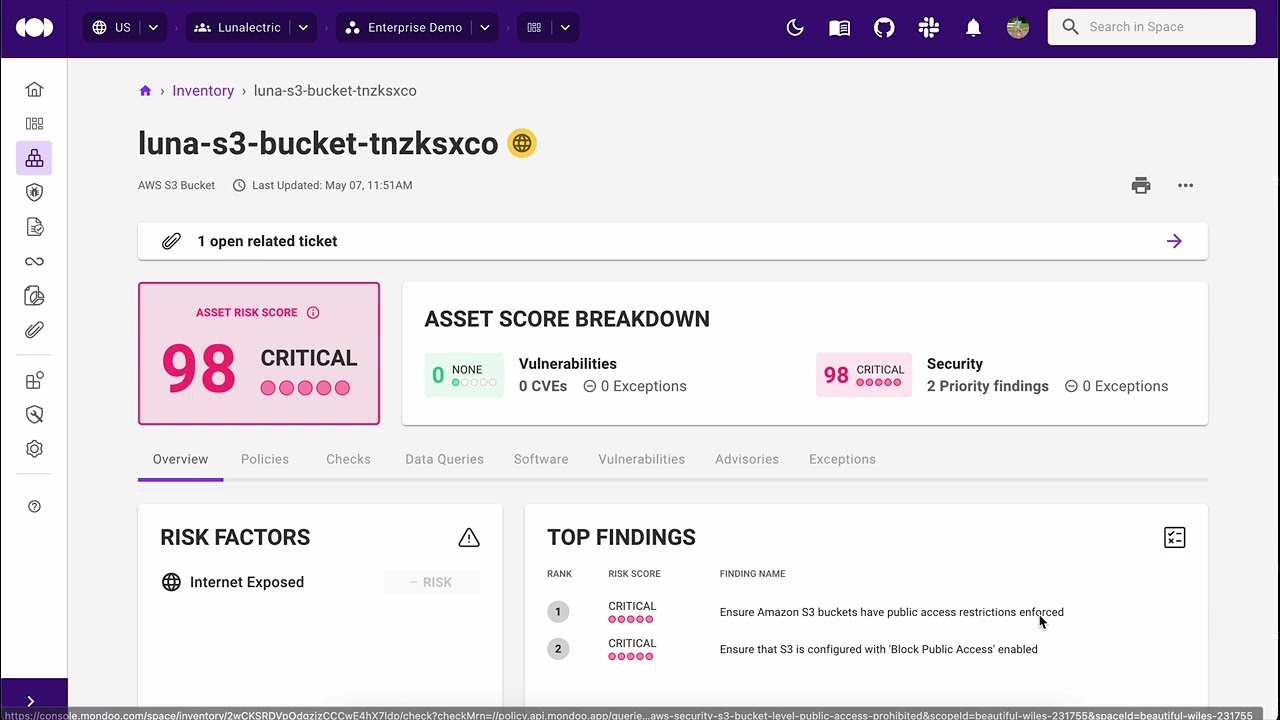1280x720 pixels.
Task: Open the 'Block Public Access' enabled finding
Action: point(879,650)
